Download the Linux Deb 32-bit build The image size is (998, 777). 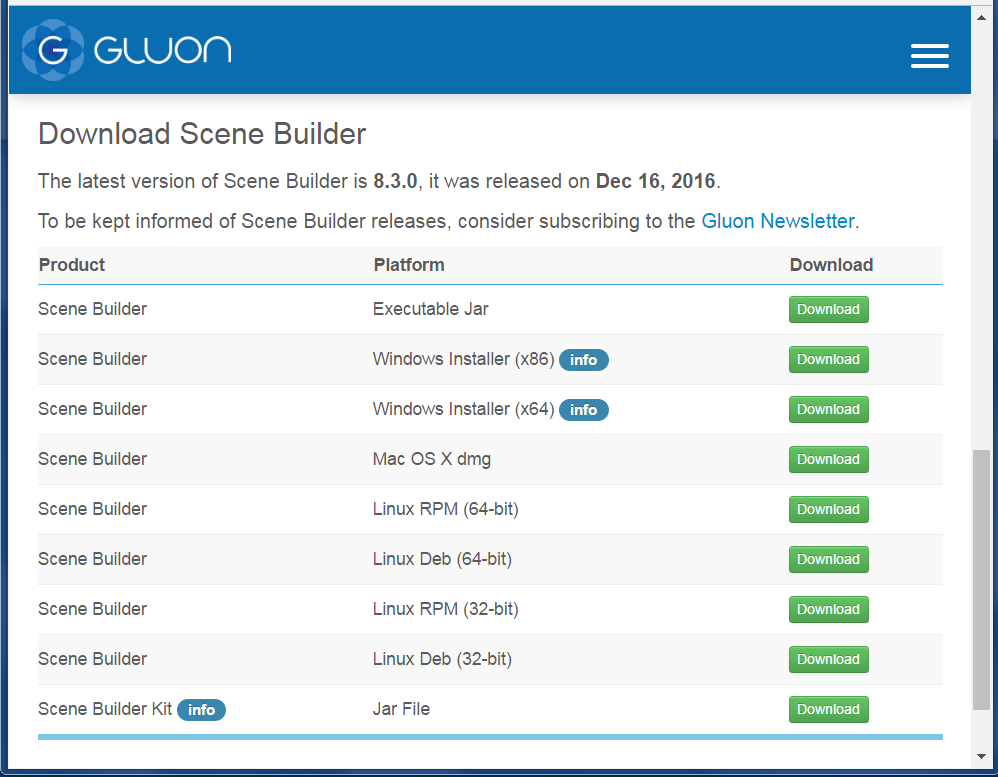[828, 659]
